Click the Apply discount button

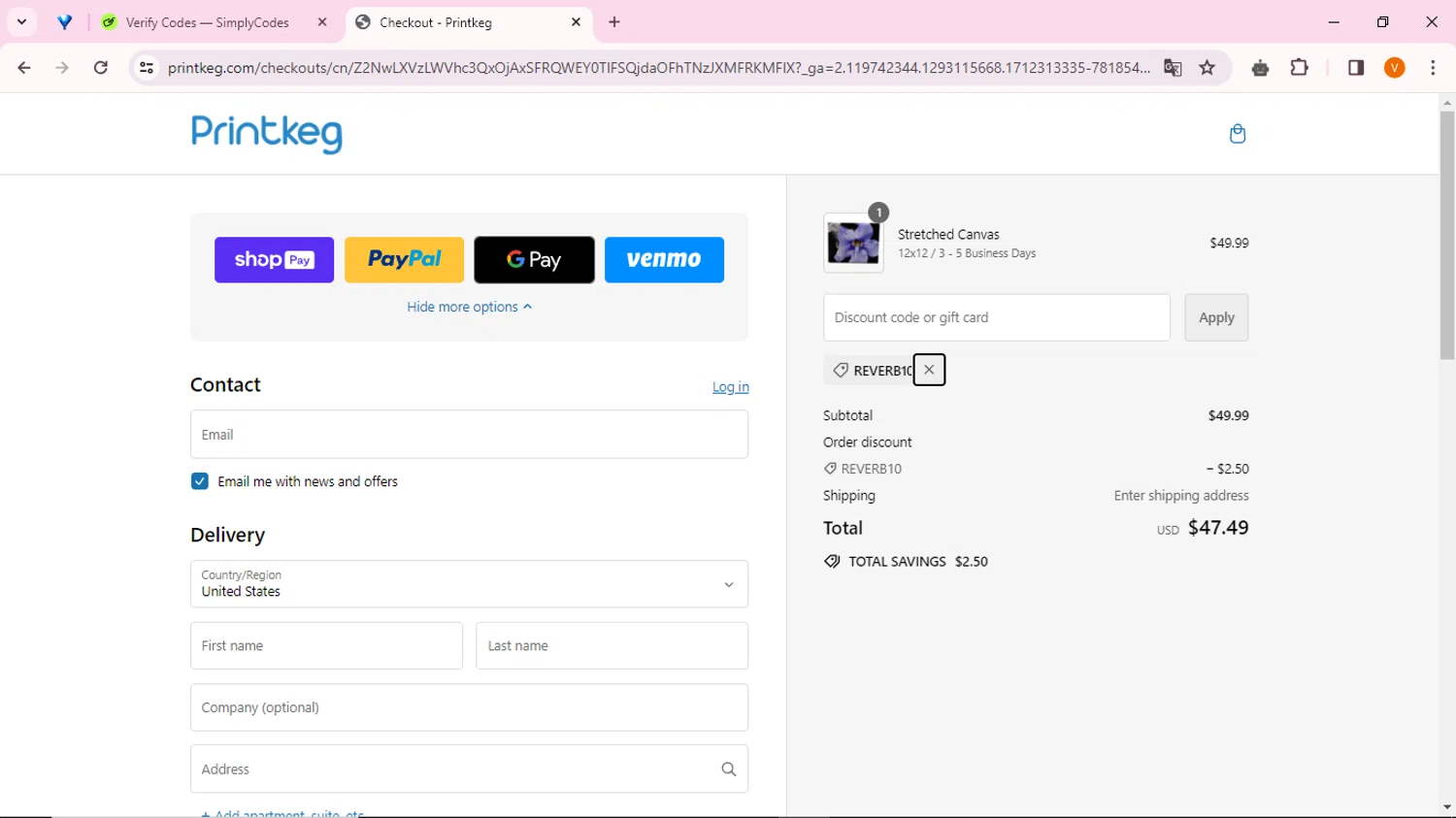(1216, 317)
